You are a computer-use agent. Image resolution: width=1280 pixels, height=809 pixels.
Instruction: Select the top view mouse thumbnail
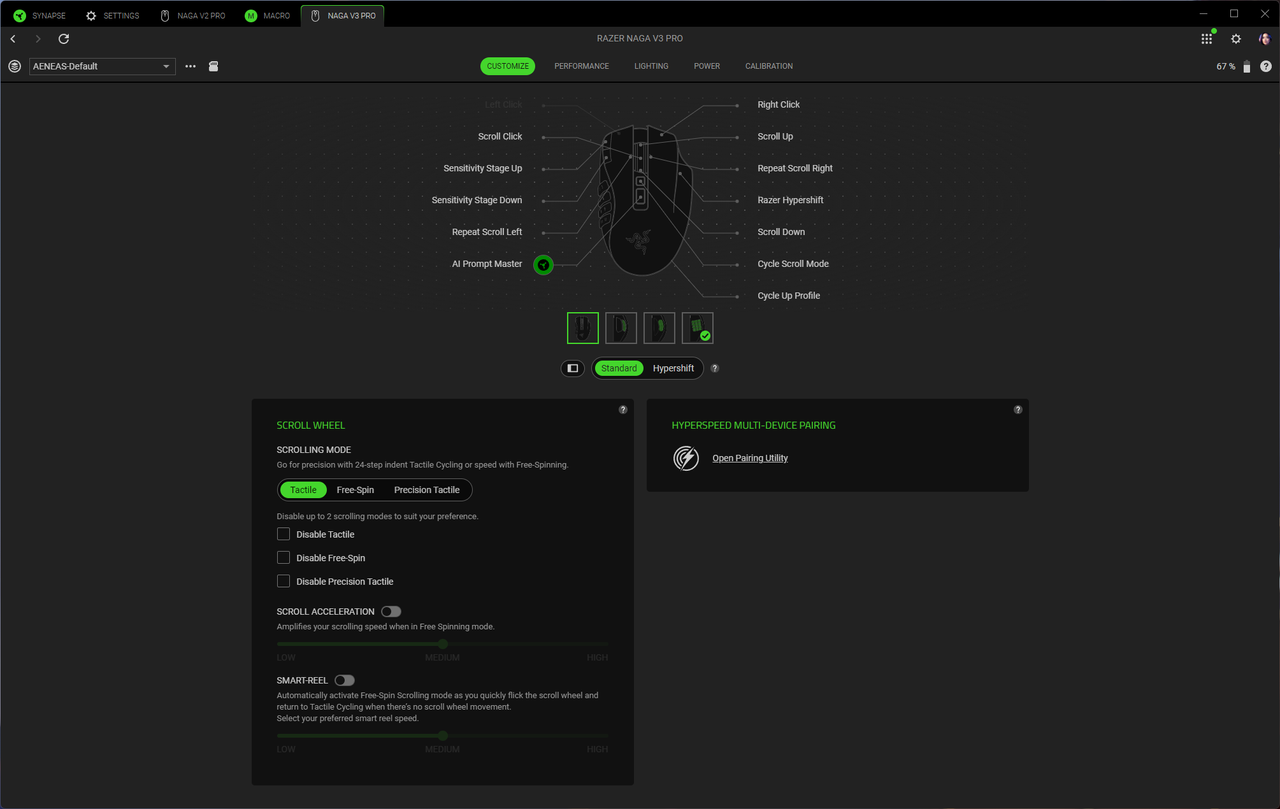(x=583, y=328)
